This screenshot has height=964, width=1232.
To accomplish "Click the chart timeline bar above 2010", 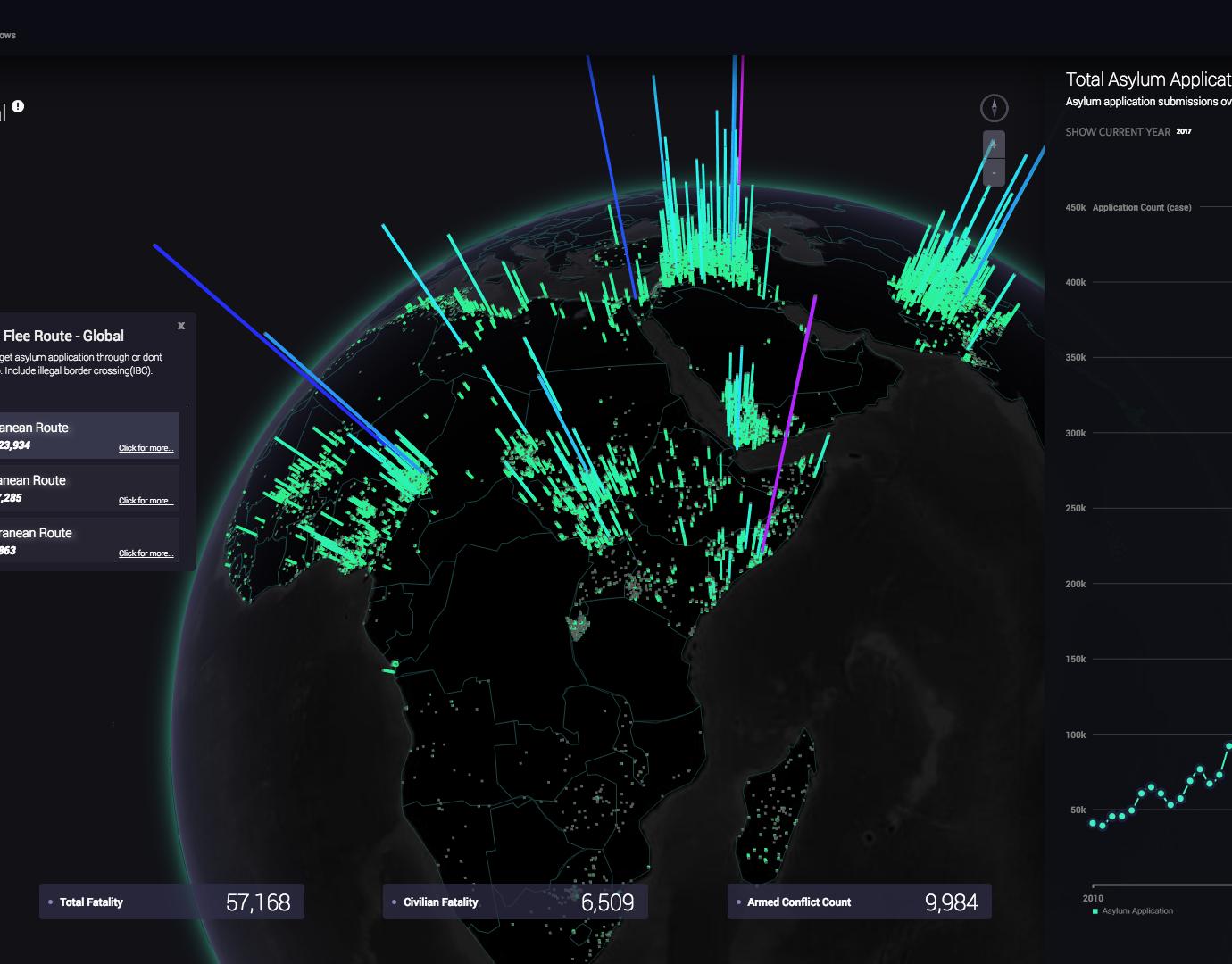I will (x=1161, y=885).
